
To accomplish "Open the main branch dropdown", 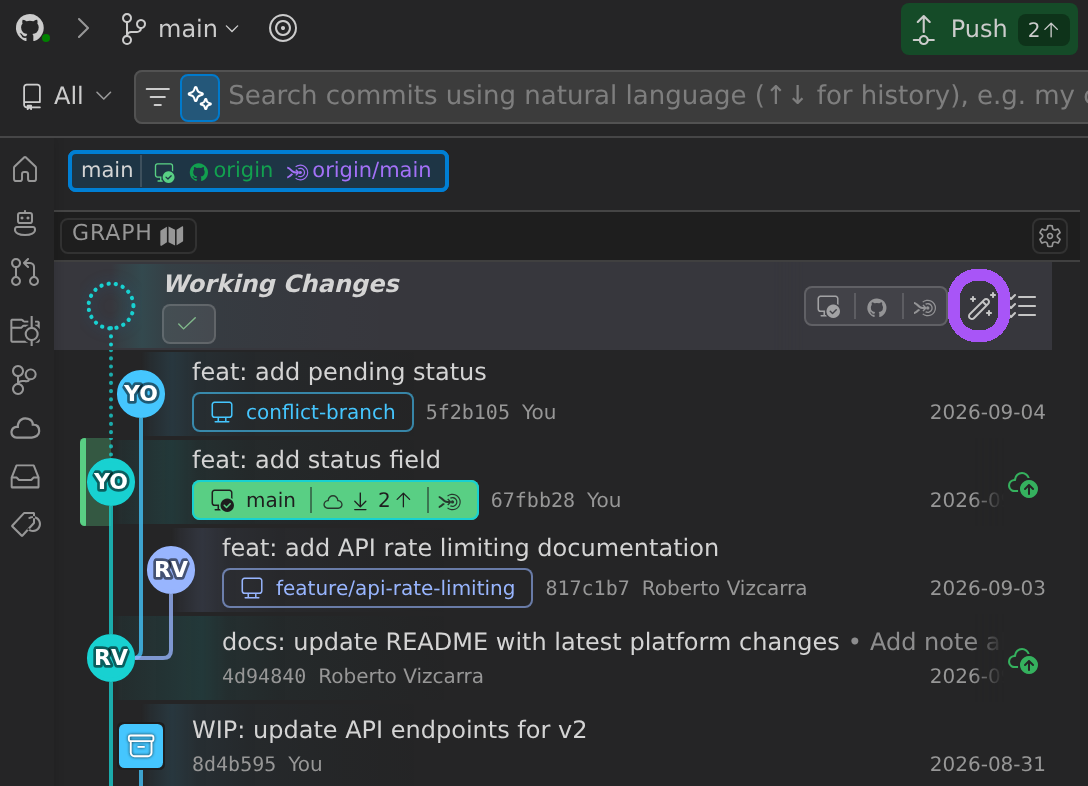I will [x=180, y=28].
